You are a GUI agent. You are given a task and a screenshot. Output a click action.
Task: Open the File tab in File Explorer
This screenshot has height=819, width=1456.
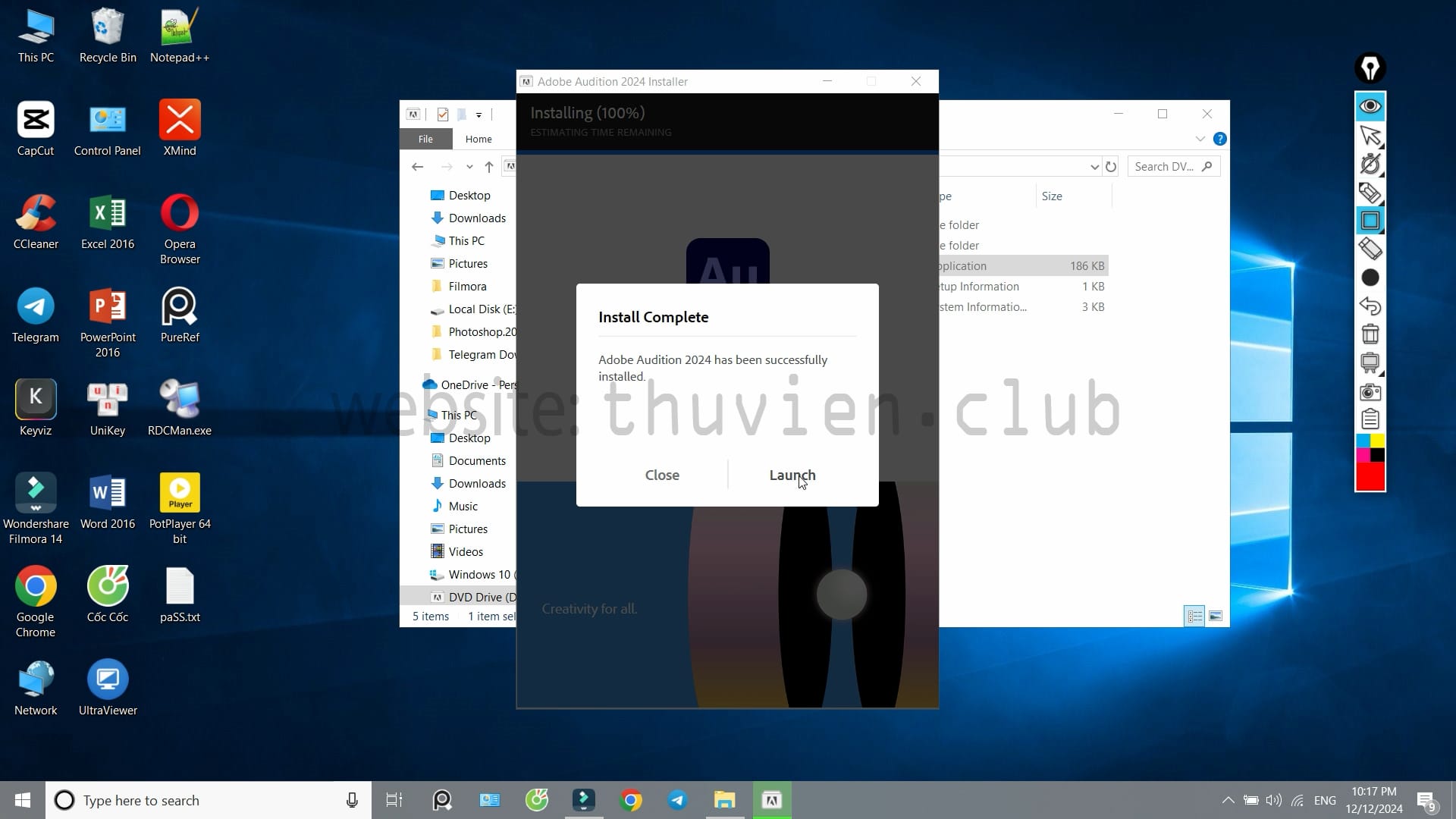tap(425, 139)
